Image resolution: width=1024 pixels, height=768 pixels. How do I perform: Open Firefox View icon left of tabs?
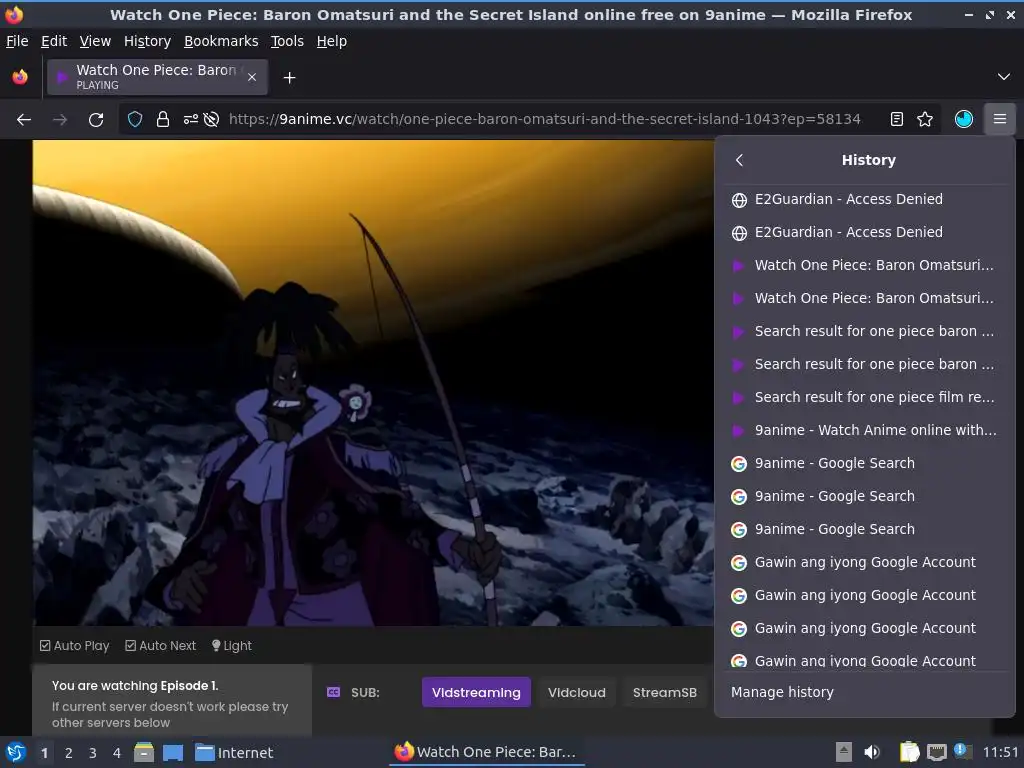[x=20, y=77]
